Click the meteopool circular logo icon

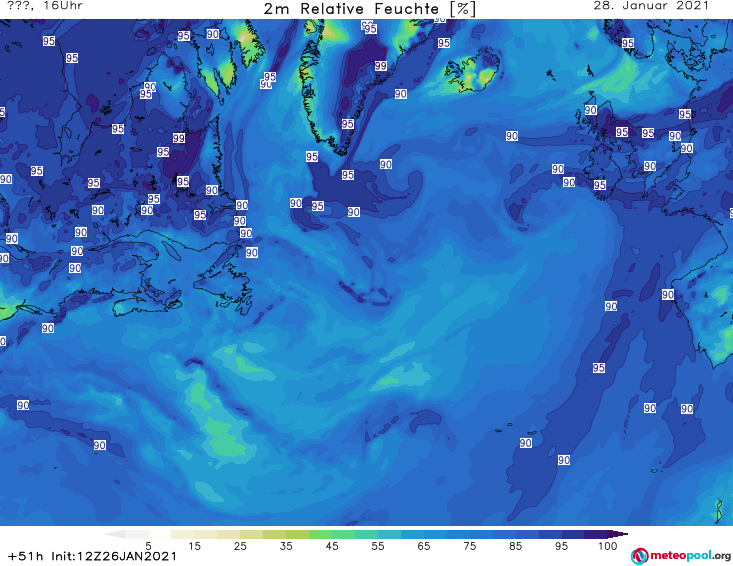pyautogui.click(x=639, y=556)
